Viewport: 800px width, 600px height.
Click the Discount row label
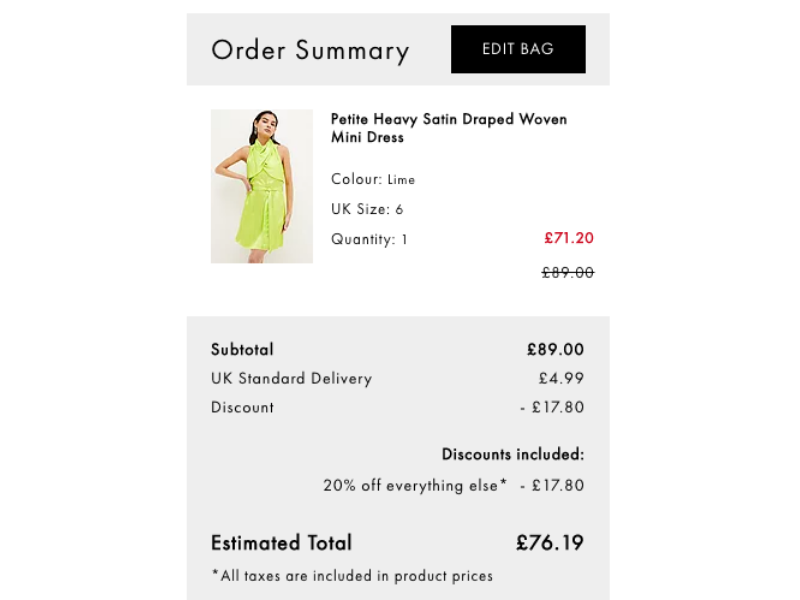242,408
